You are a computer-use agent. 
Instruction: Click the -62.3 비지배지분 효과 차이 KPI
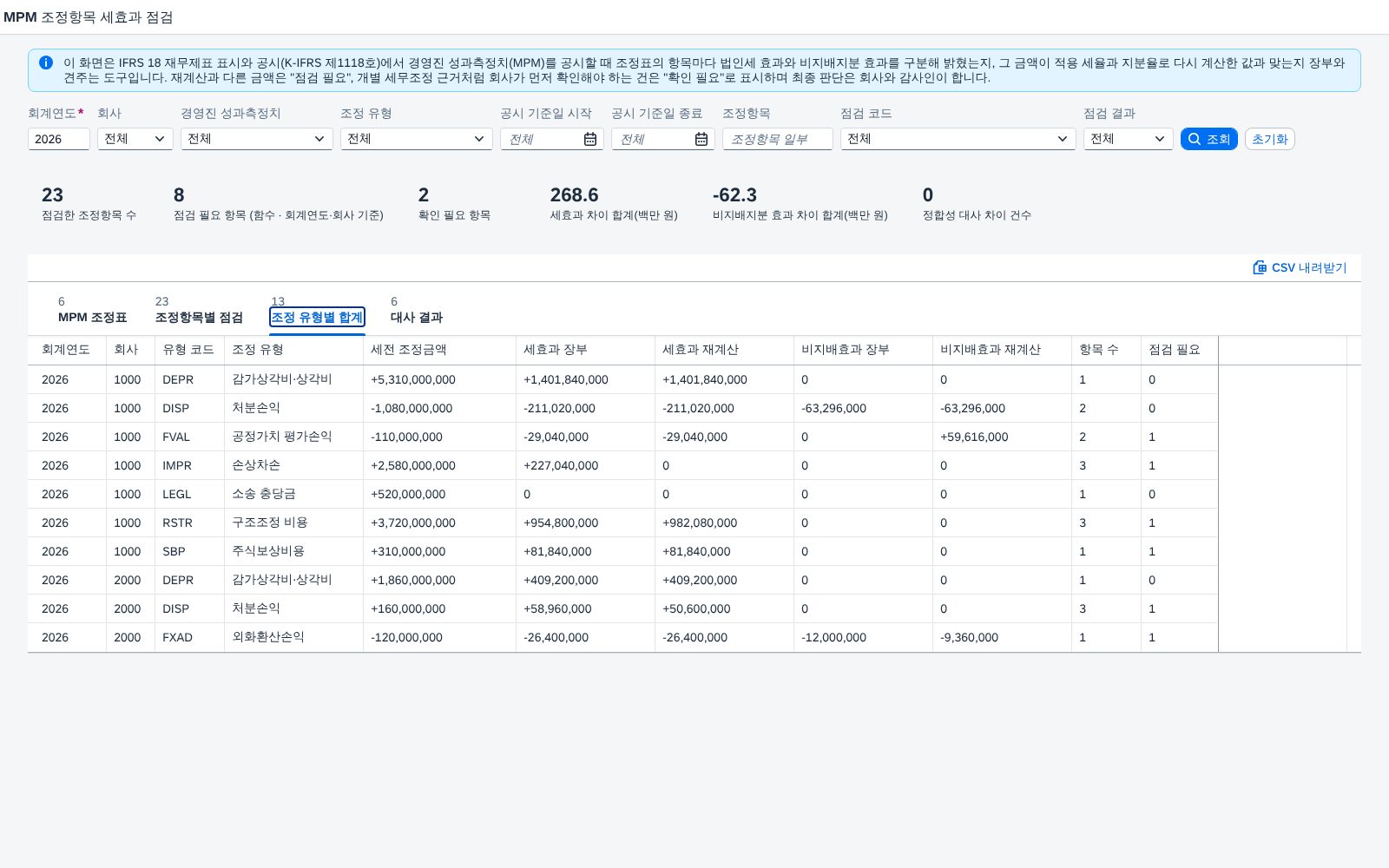(800, 203)
